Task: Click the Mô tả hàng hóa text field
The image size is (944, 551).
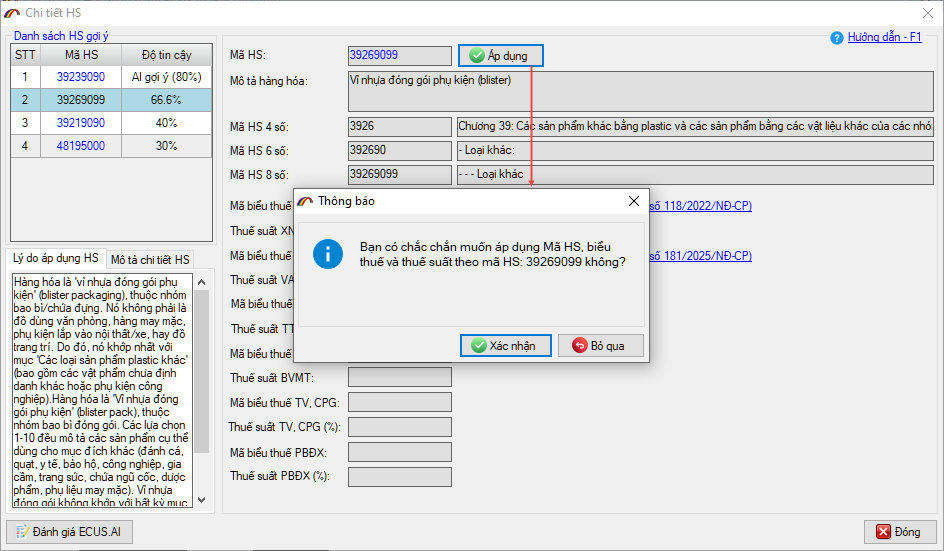Action: pos(640,91)
